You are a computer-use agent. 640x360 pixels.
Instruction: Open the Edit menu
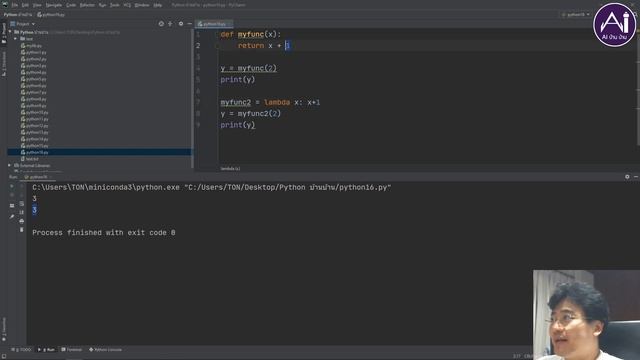[25, 5]
